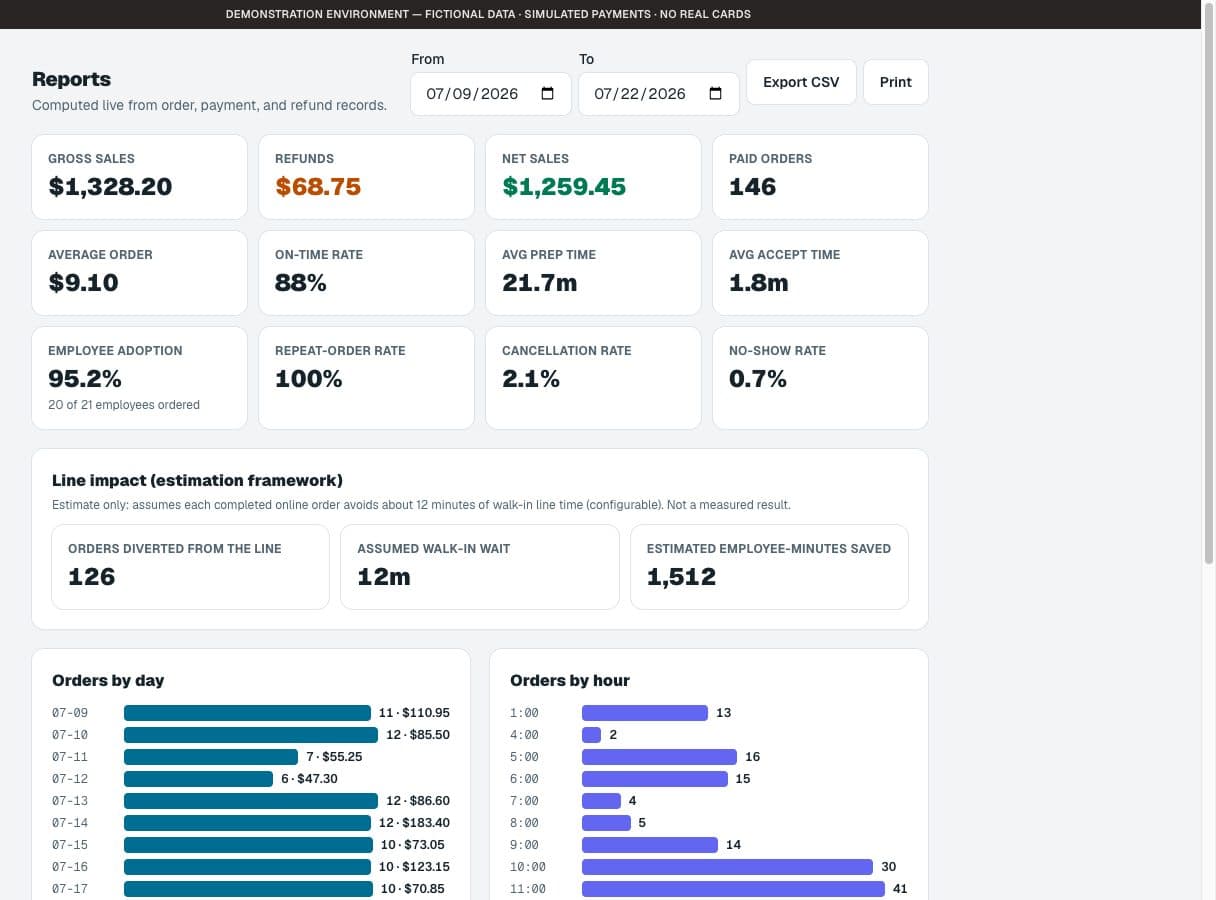Click the 11:00 bar in Orders by hour
1216x900 pixels.
(x=733, y=889)
